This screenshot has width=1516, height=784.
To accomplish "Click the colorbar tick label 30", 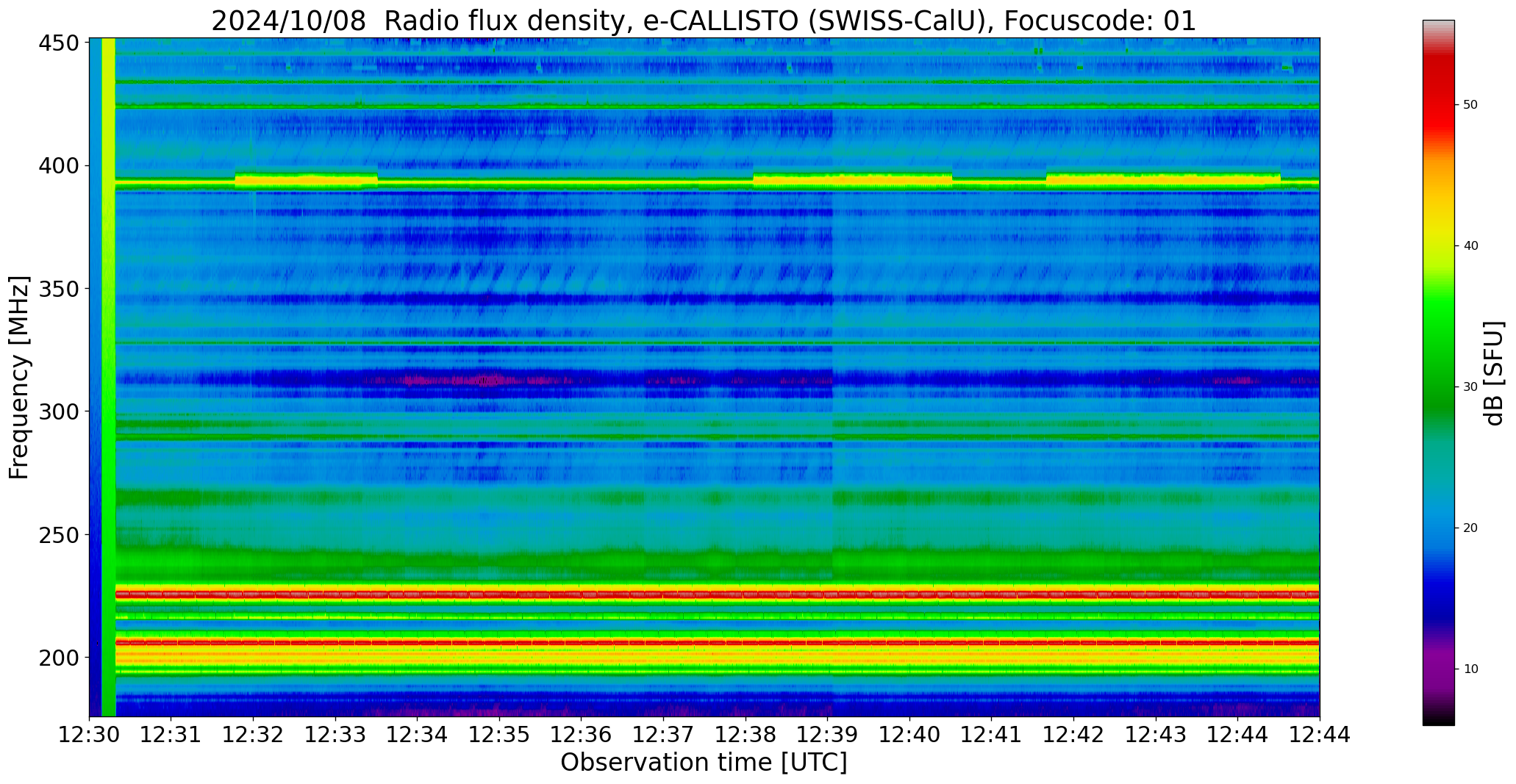I will [x=1470, y=387].
